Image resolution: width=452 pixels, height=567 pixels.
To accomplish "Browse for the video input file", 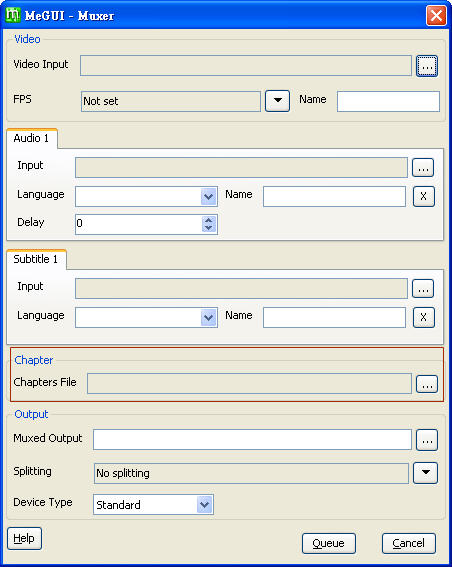I will [x=427, y=66].
